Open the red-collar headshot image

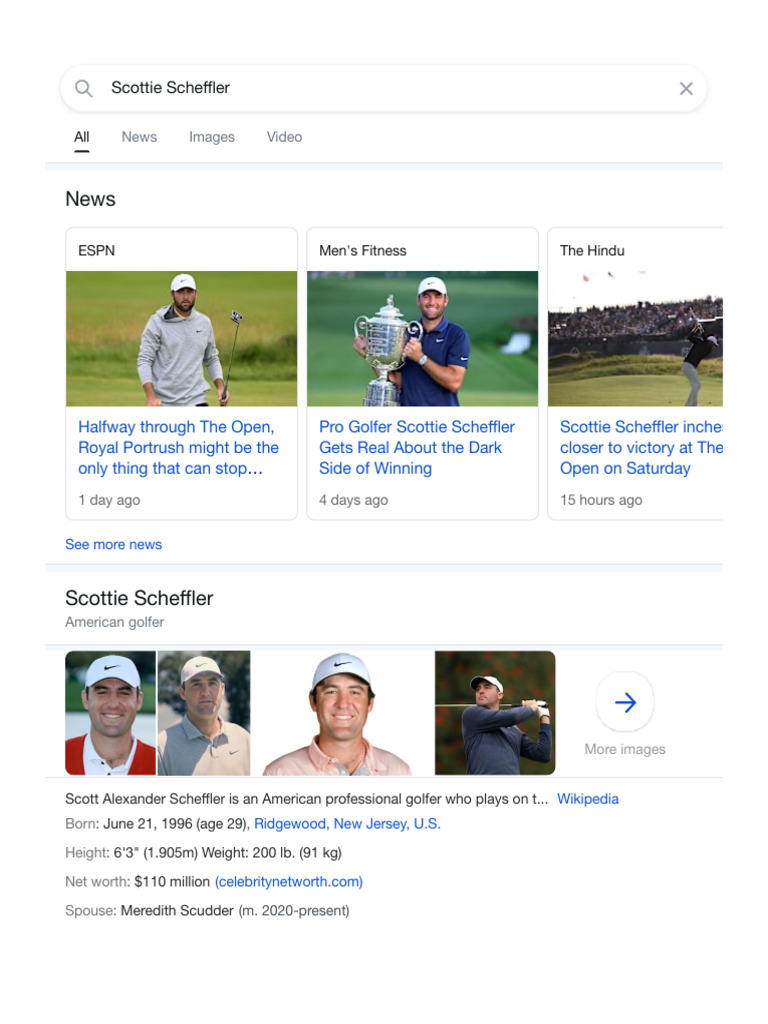[x=110, y=713]
